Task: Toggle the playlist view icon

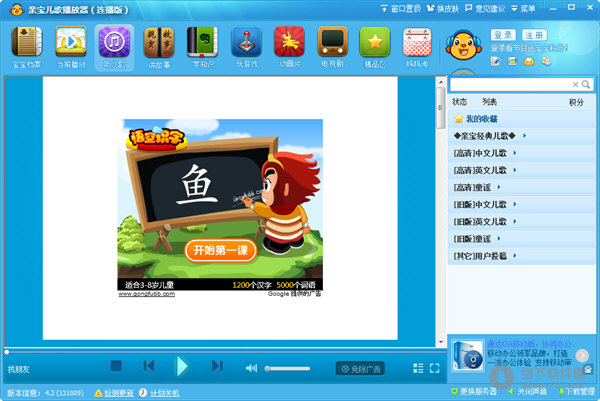Action: coord(418,368)
